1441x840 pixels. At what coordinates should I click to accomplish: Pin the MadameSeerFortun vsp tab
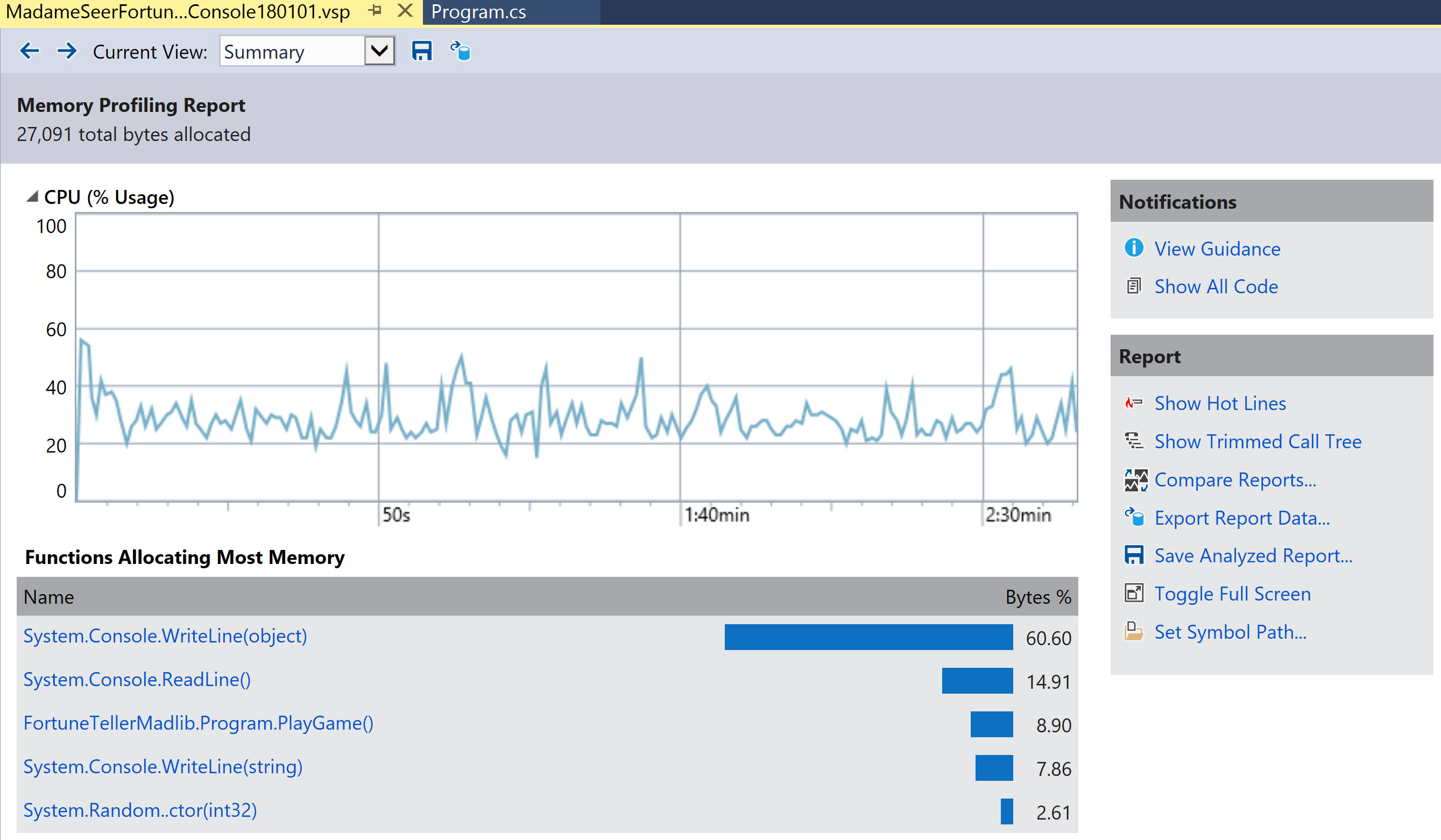[x=375, y=10]
